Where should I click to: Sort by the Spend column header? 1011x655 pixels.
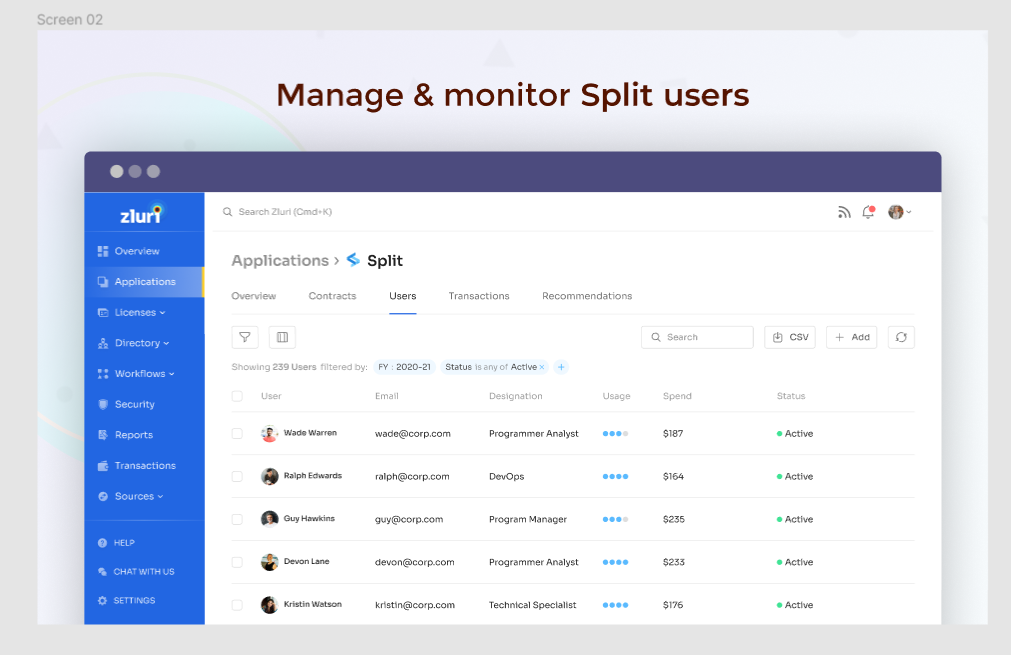click(677, 396)
